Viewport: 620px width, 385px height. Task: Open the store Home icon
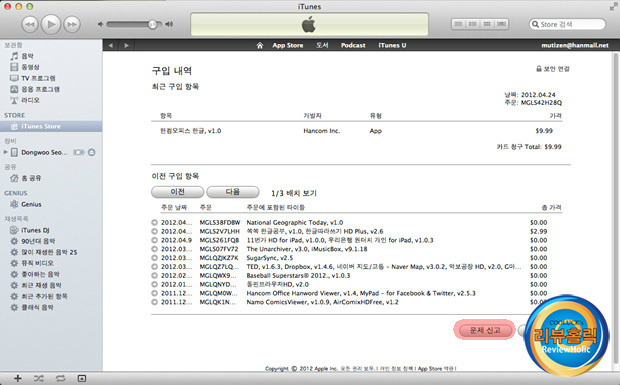[260, 45]
